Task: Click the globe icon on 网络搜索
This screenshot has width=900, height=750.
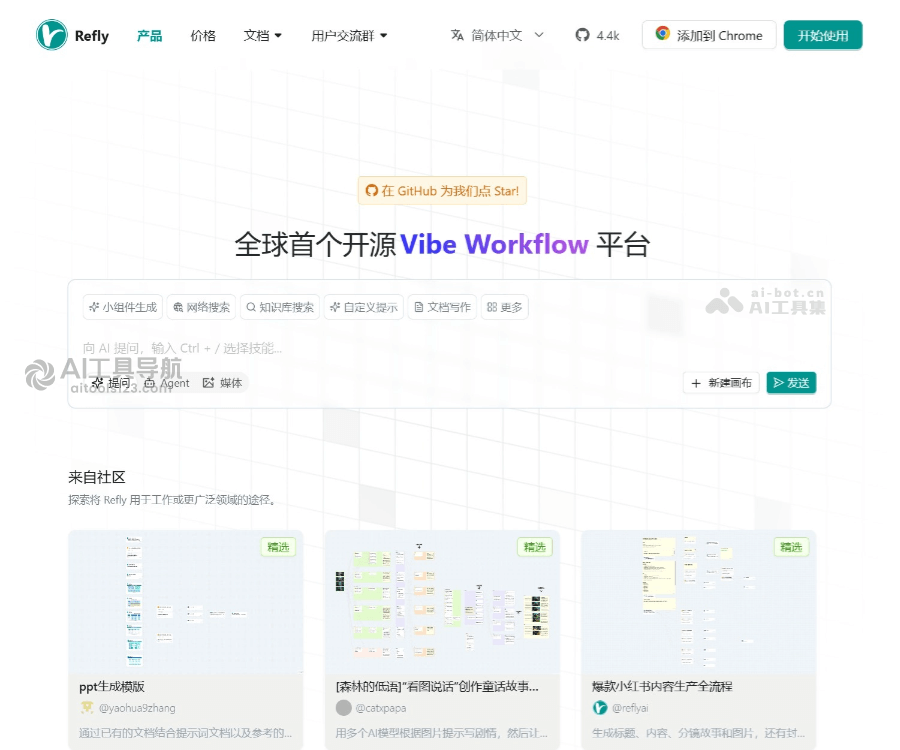Action: [x=179, y=307]
